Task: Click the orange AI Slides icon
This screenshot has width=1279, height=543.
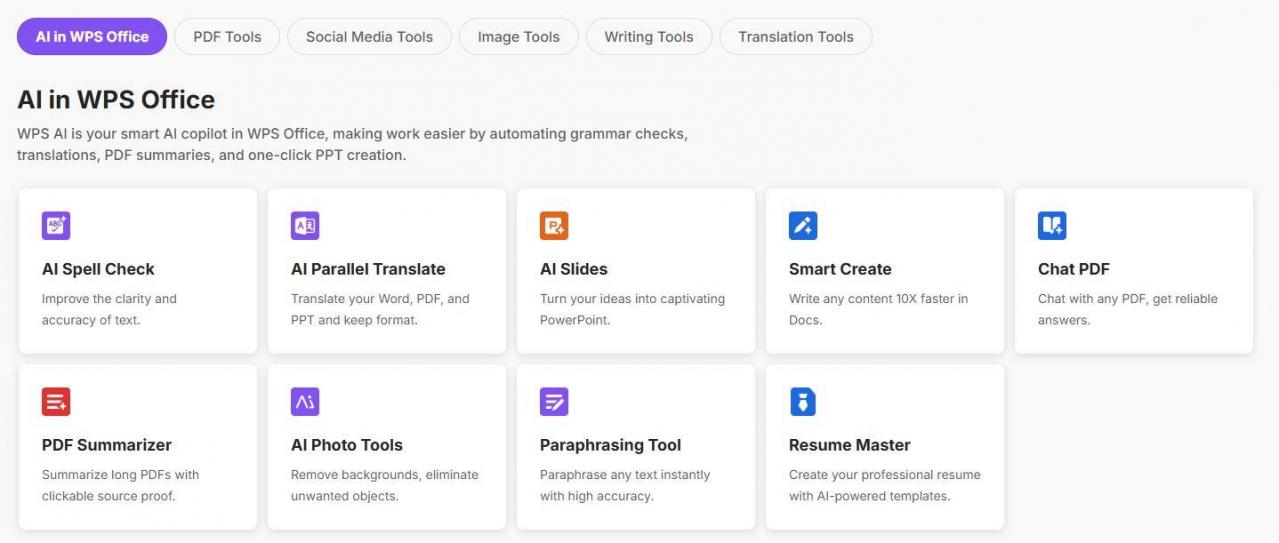Action: click(x=554, y=226)
